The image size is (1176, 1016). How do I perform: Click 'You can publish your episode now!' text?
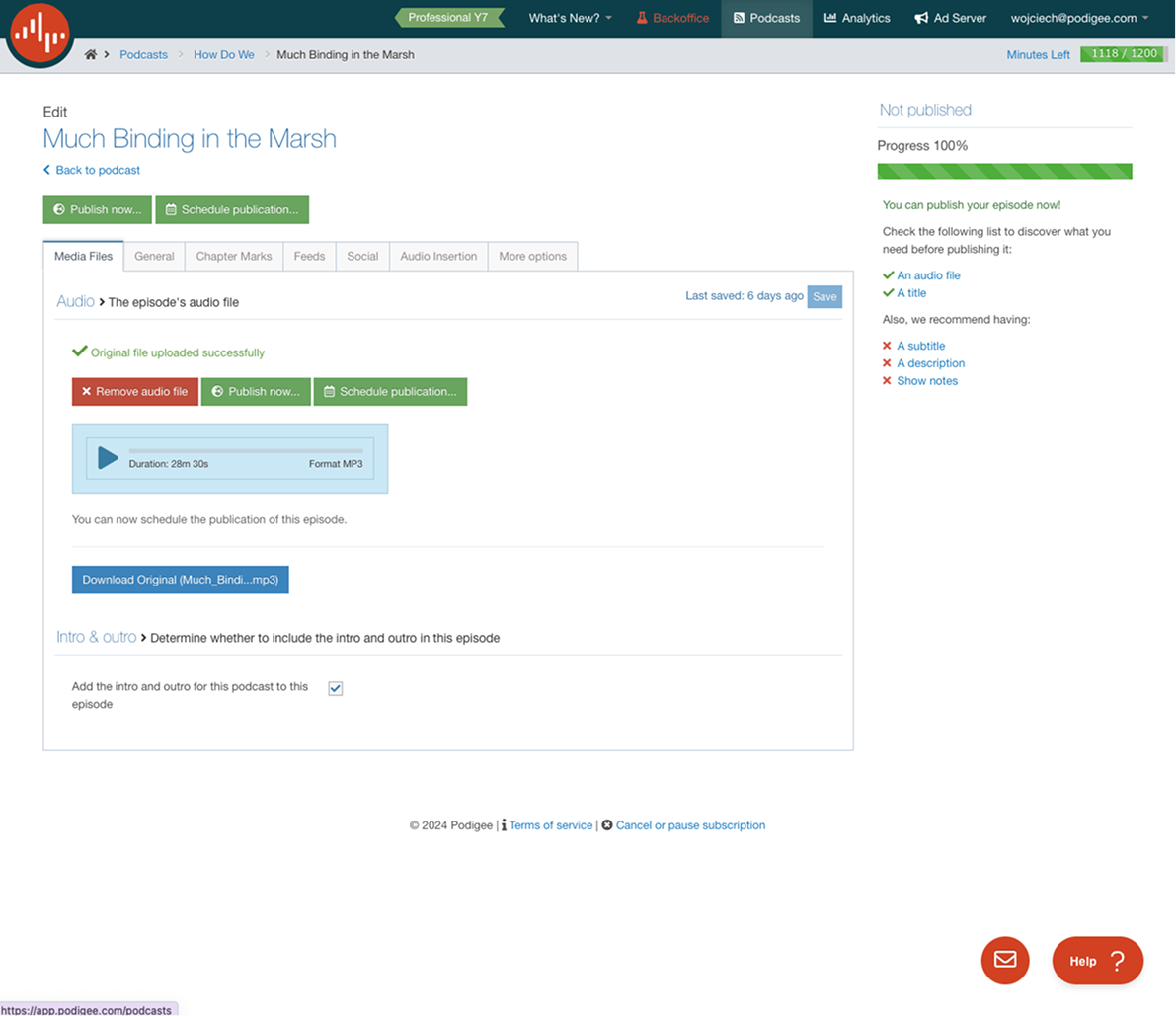[x=972, y=205]
